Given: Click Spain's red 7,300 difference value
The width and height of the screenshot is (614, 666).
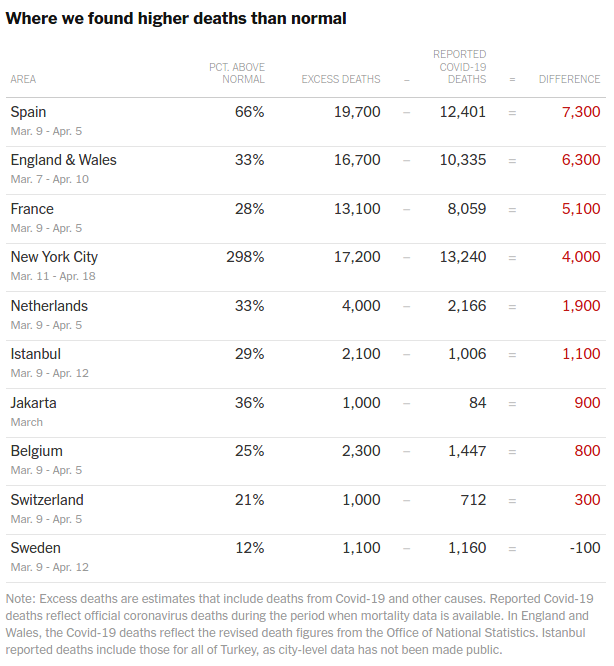Looking at the screenshot, I should point(581,112).
